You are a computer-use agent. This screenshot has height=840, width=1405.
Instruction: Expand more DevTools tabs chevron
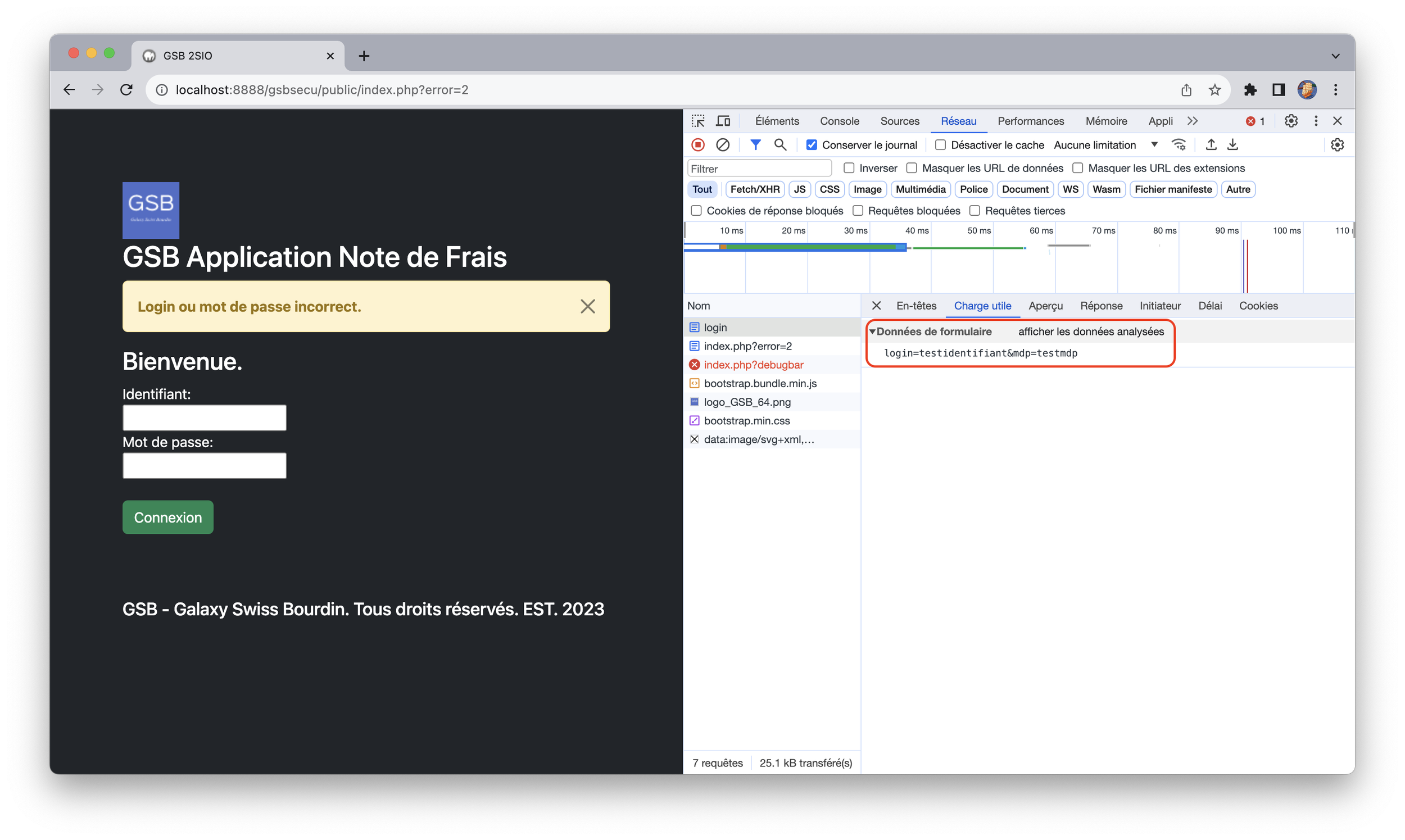coord(1193,121)
